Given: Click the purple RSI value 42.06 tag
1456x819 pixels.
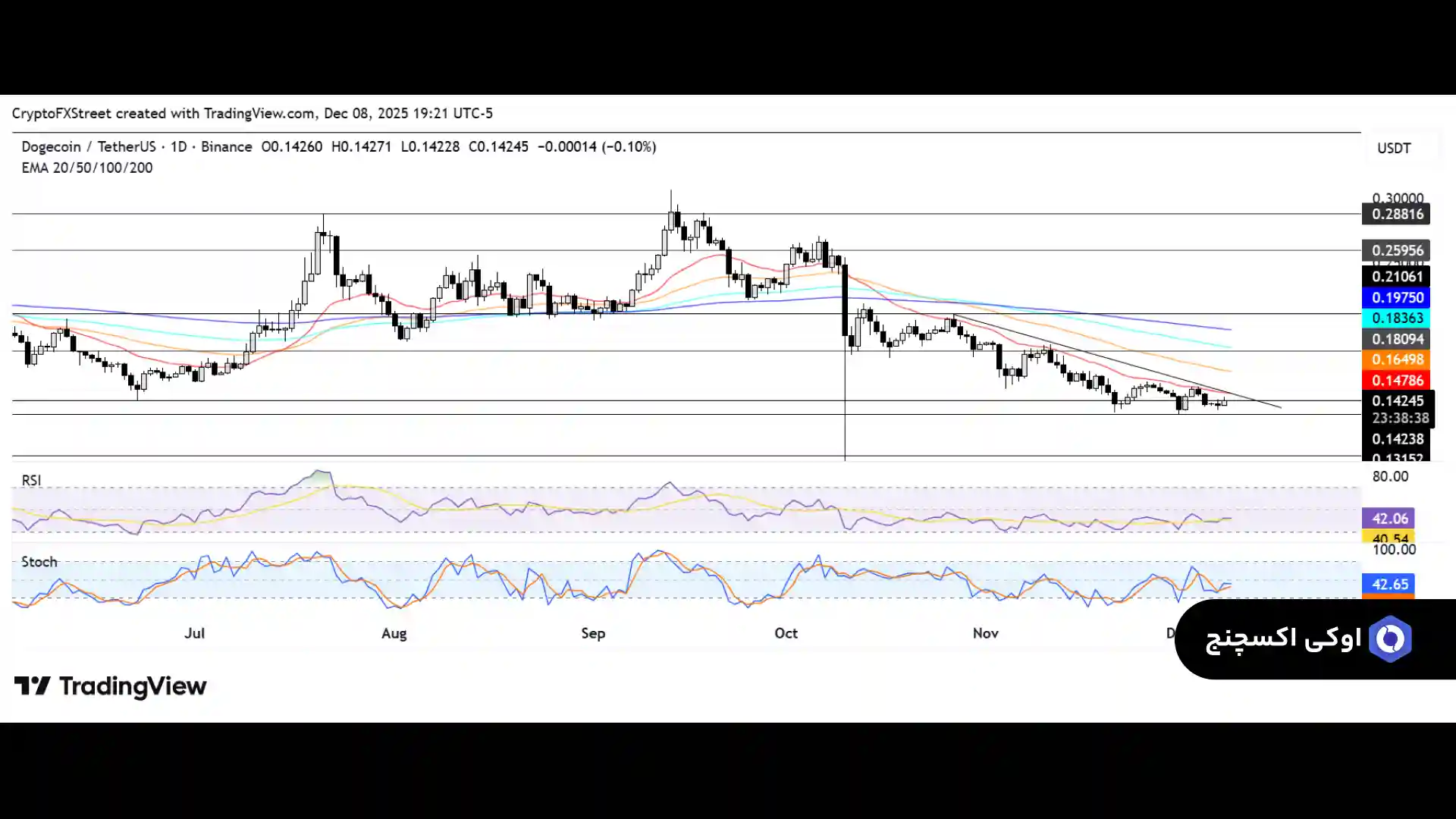Looking at the screenshot, I should click(1389, 519).
